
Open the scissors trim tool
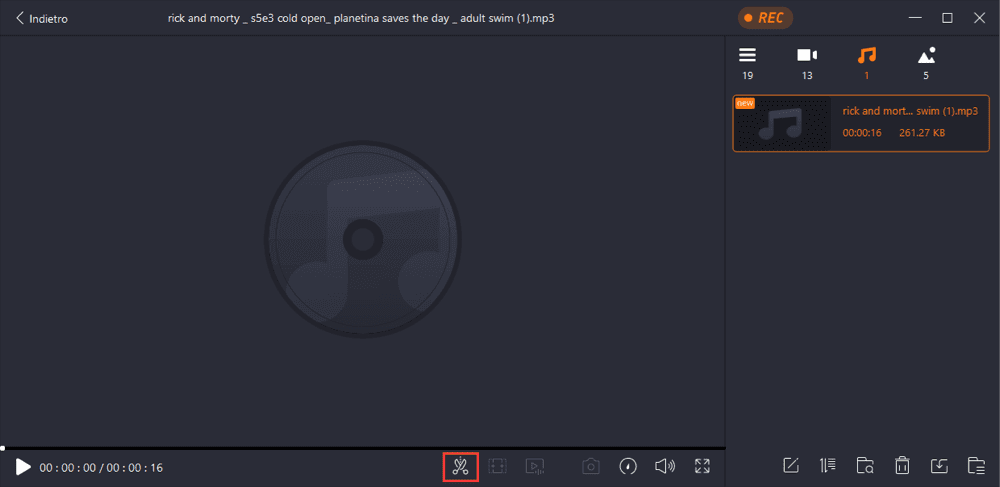point(460,467)
